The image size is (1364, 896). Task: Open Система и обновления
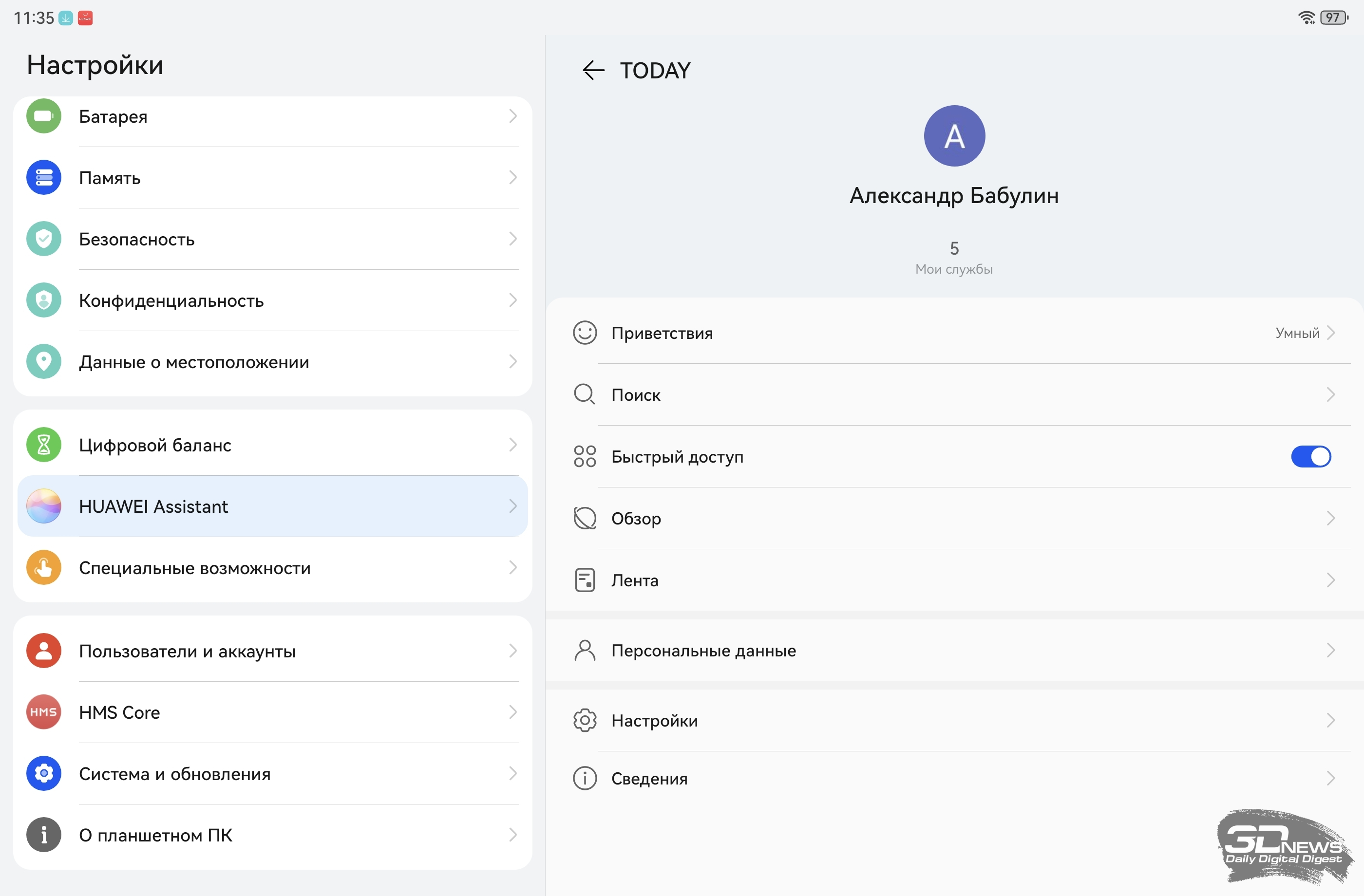272,774
